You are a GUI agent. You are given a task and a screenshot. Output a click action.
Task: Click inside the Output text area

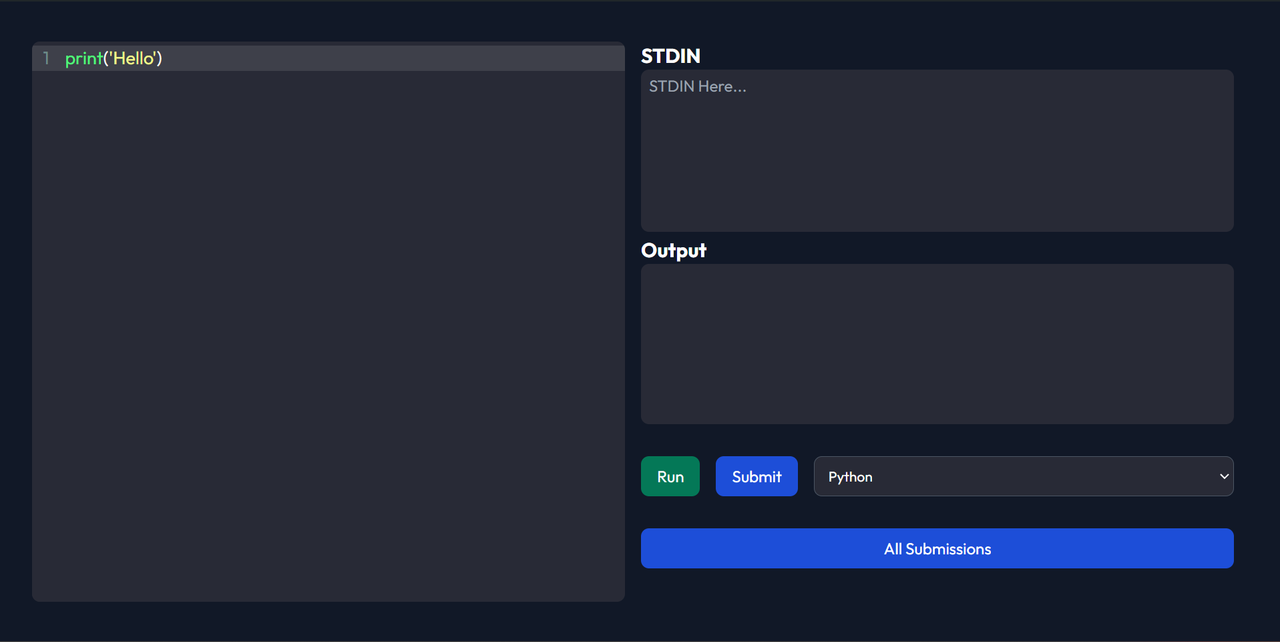pos(937,344)
